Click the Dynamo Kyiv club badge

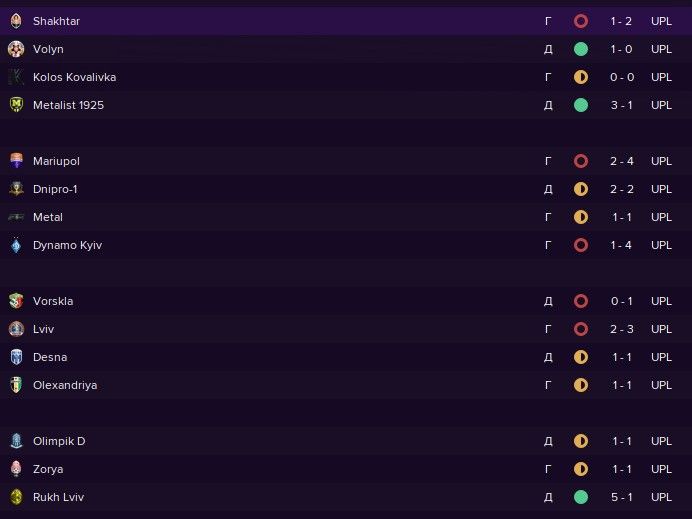pos(15,245)
